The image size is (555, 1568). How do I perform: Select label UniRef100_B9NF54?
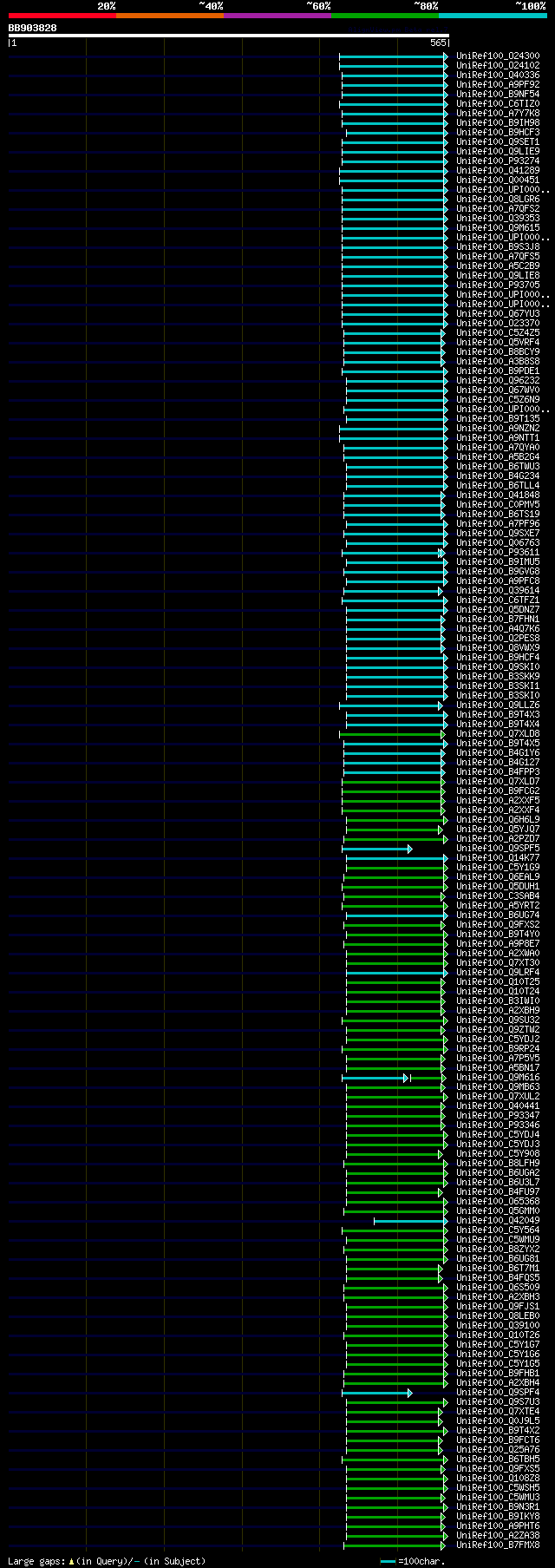pyautogui.click(x=498, y=95)
